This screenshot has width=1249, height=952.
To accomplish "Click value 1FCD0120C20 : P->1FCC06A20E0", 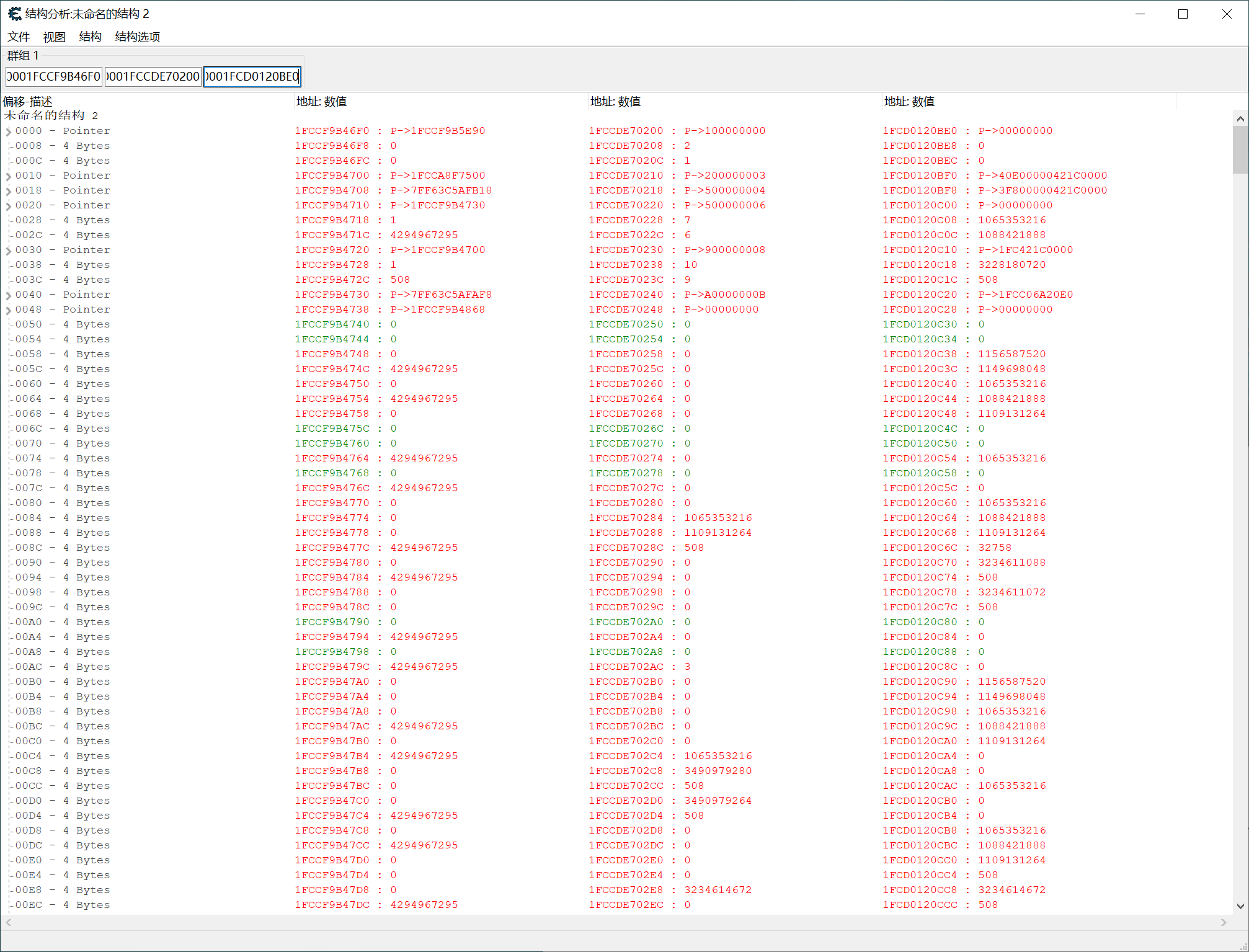I will coord(978,295).
